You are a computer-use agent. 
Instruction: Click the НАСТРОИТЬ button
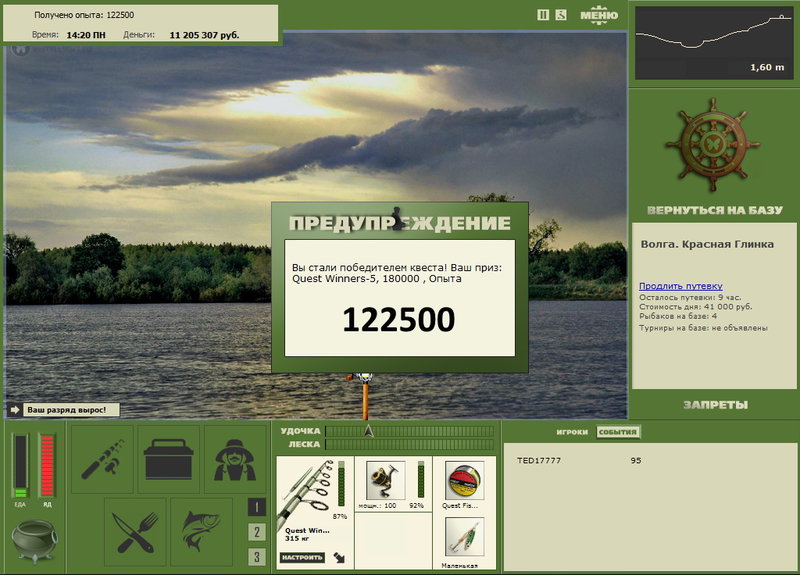(x=302, y=557)
